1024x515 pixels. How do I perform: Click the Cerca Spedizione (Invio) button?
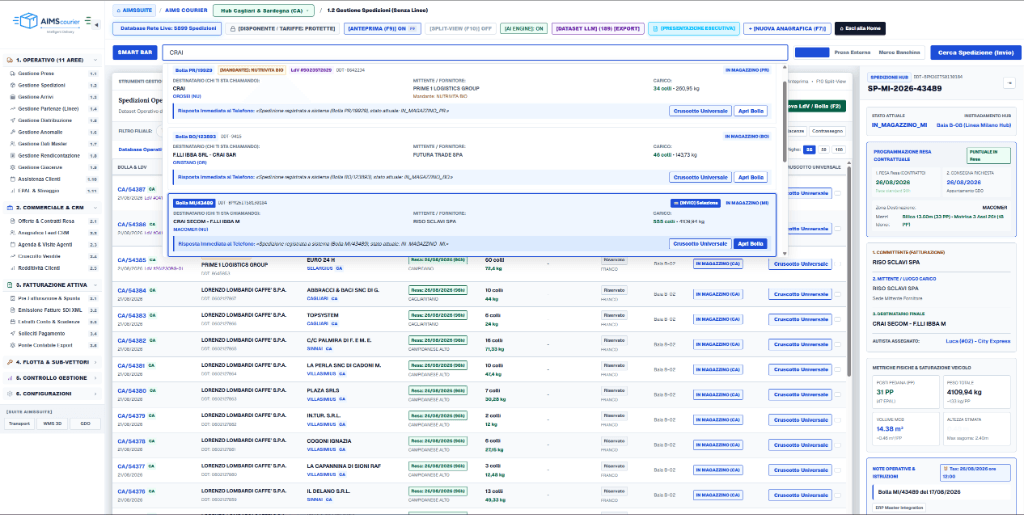click(976, 52)
